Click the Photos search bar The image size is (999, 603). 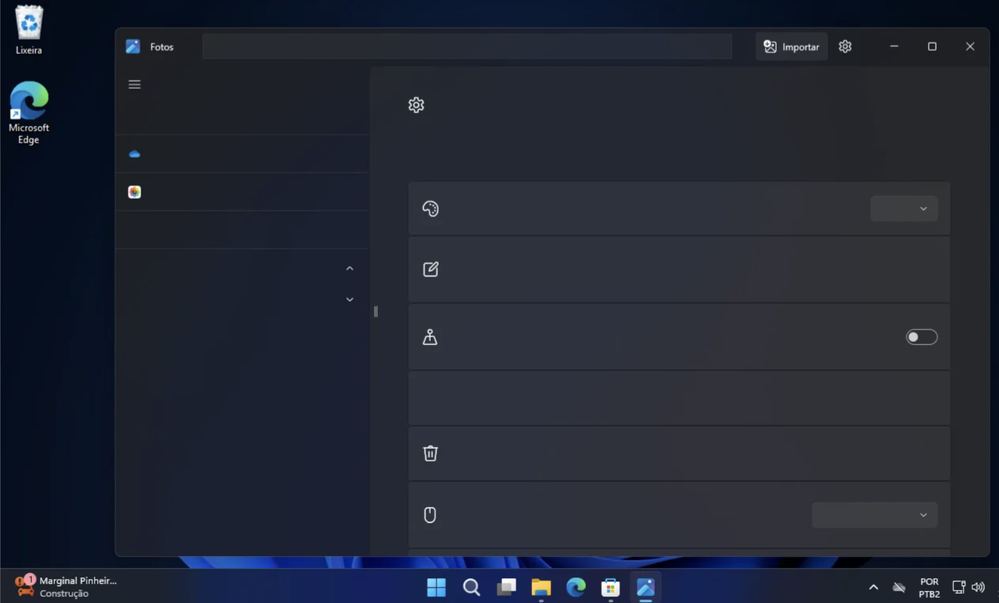pos(466,46)
